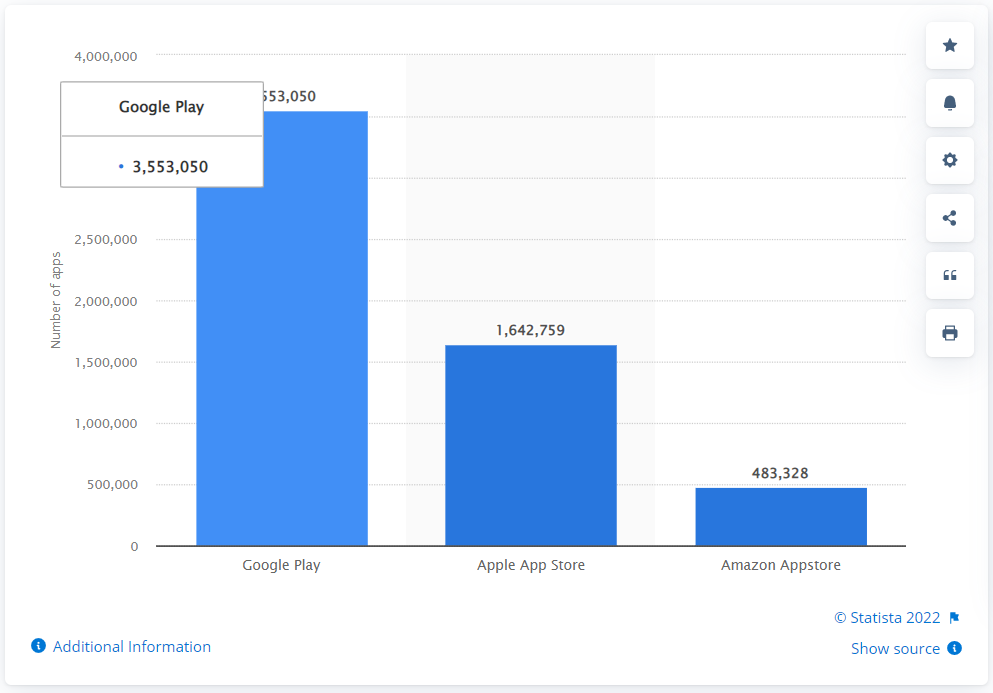Open the gear settings icon

coord(949,160)
